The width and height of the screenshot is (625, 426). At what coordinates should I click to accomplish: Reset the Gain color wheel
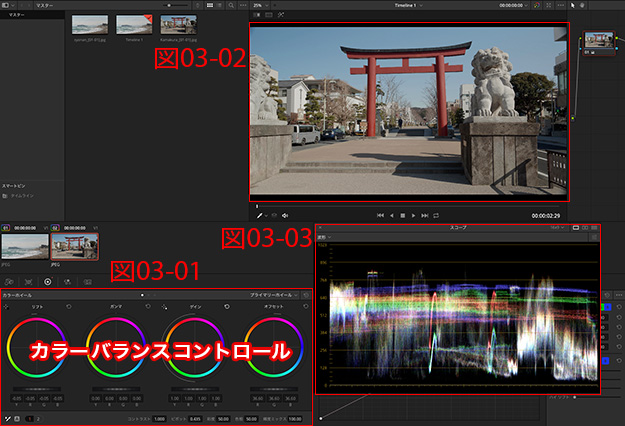point(227,306)
